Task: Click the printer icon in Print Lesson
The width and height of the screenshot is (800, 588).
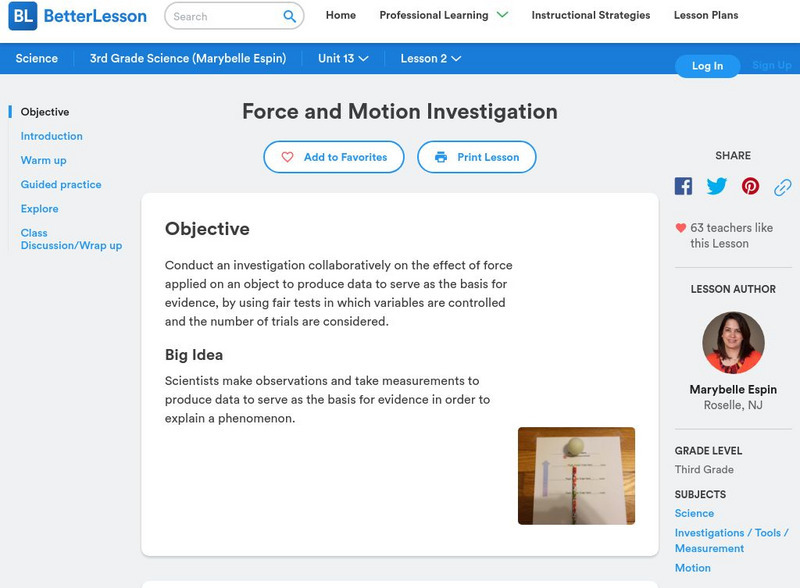Action: pyautogui.click(x=441, y=157)
